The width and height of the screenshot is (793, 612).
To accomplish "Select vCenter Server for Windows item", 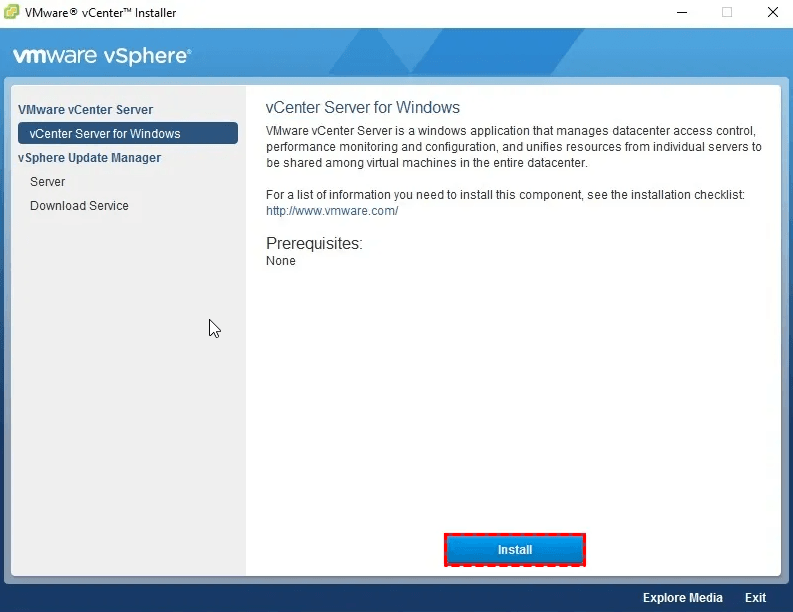I will (x=128, y=133).
